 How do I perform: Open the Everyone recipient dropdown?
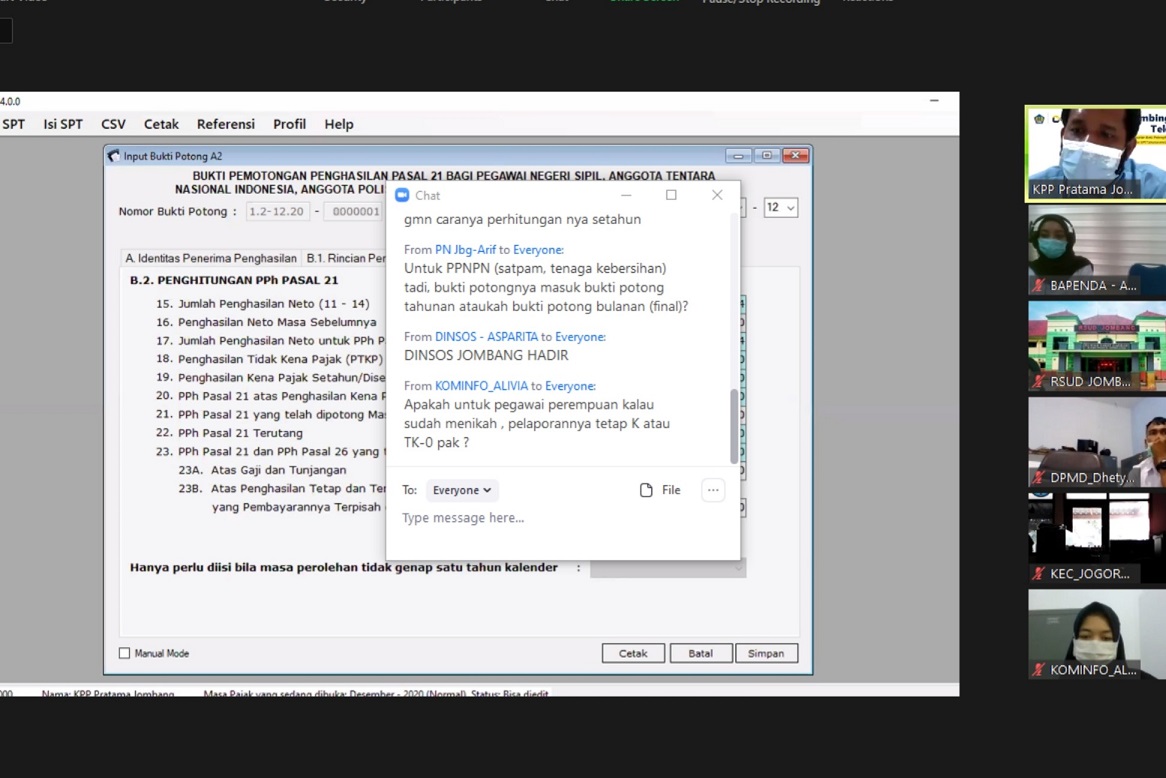pyautogui.click(x=461, y=490)
